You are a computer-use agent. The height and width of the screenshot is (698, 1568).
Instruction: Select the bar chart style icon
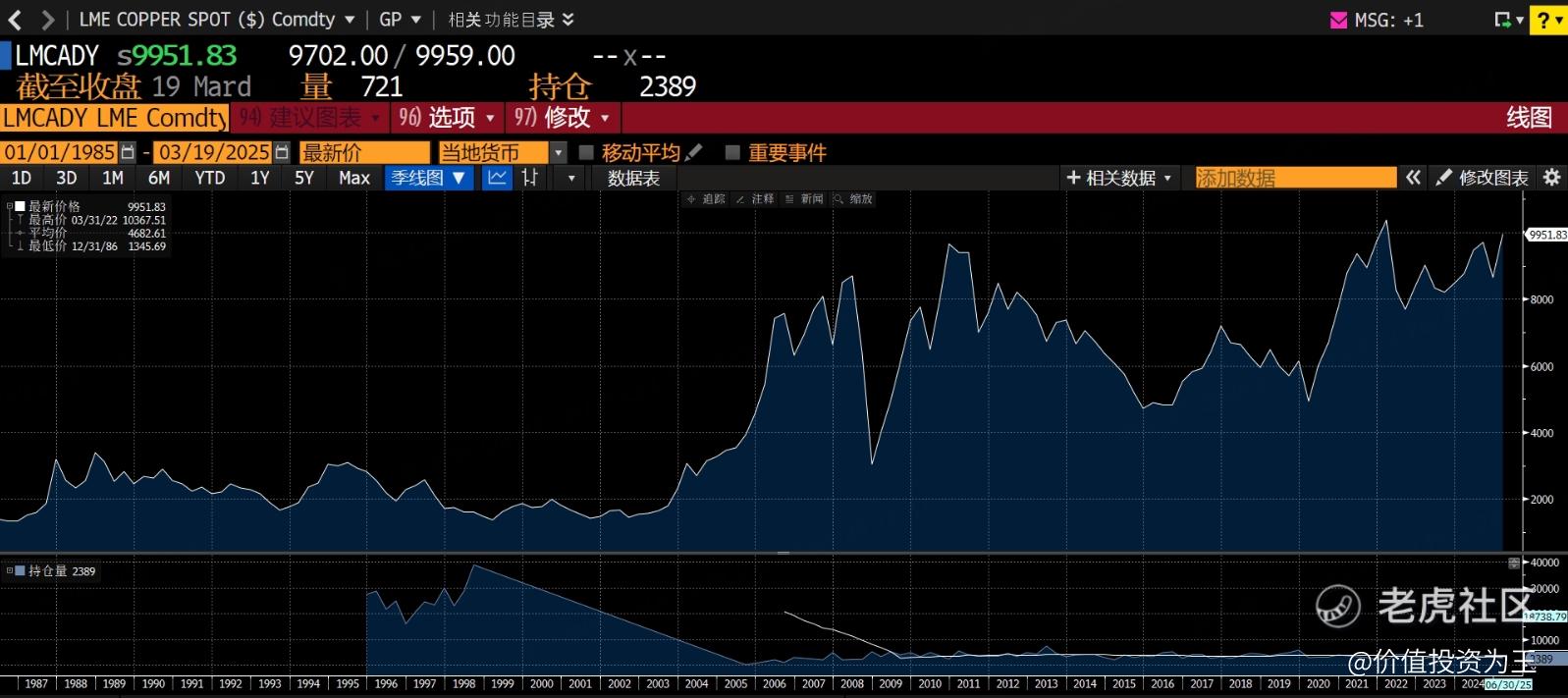tap(530, 178)
